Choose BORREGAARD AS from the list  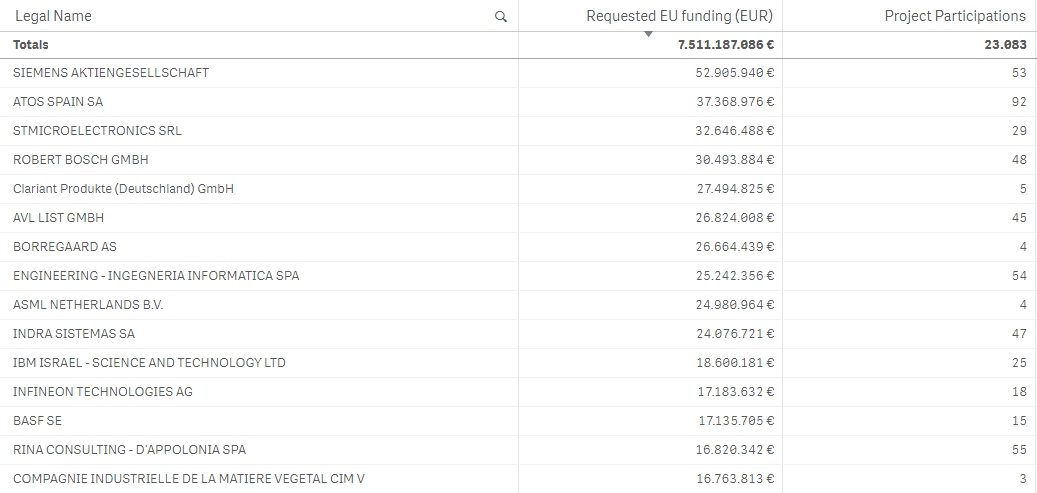(x=65, y=247)
